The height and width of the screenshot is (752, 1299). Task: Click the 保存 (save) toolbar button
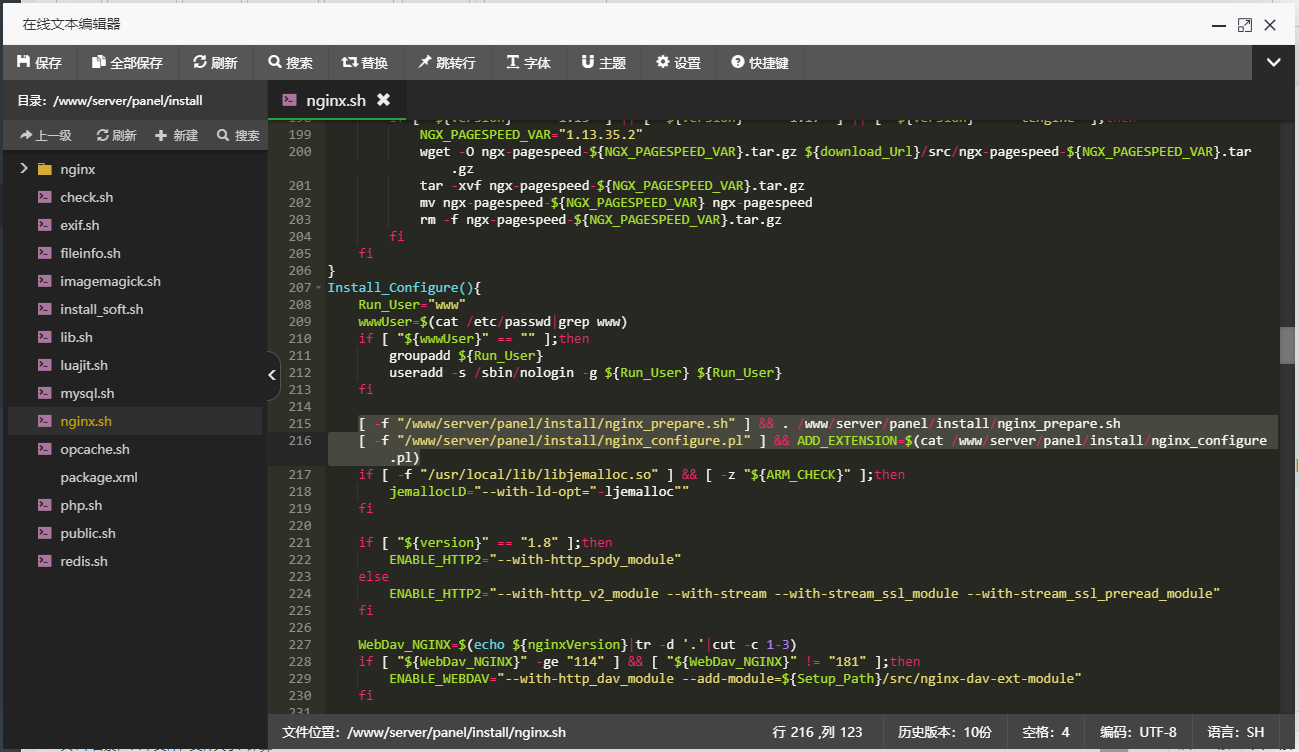[x=40, y=62]
